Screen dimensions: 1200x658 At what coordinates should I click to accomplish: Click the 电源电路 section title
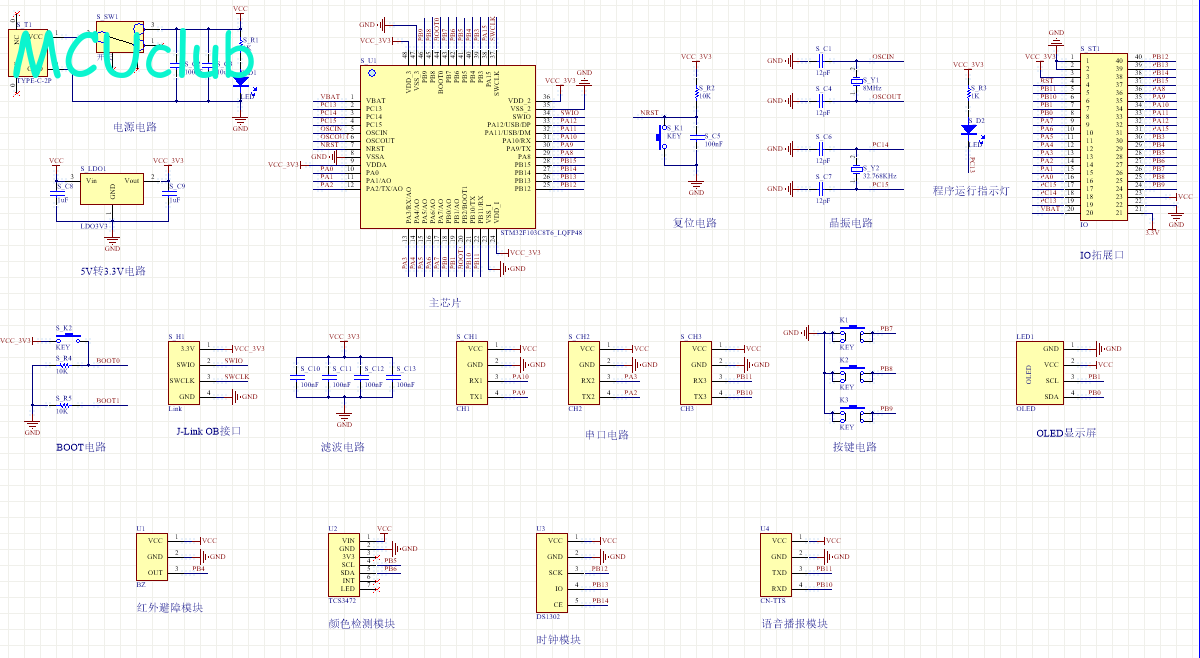(x=134, y=127)
